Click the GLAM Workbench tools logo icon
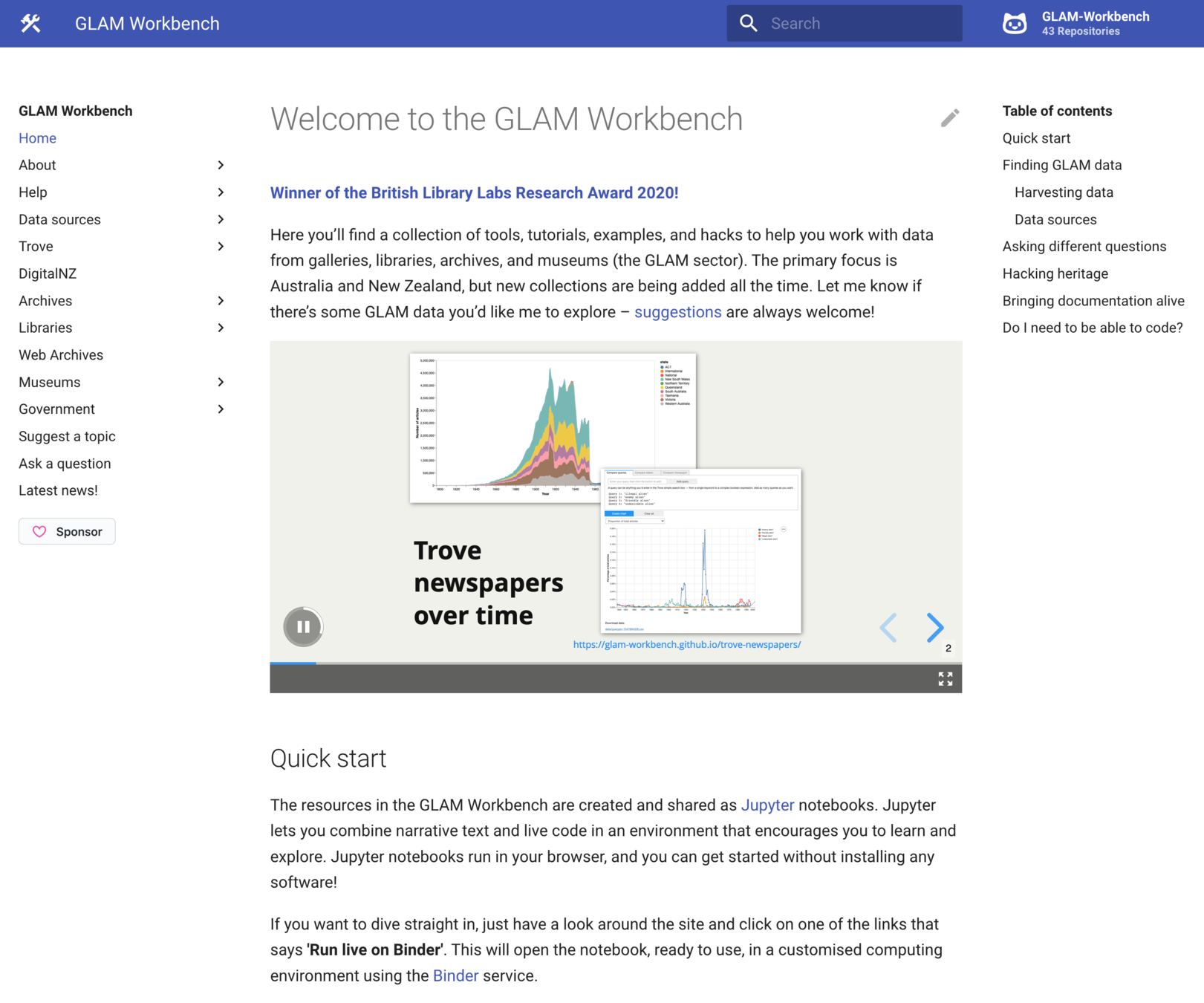Image resolution: width=1204 pixels, height=1003 pixels. coord(30,24)
